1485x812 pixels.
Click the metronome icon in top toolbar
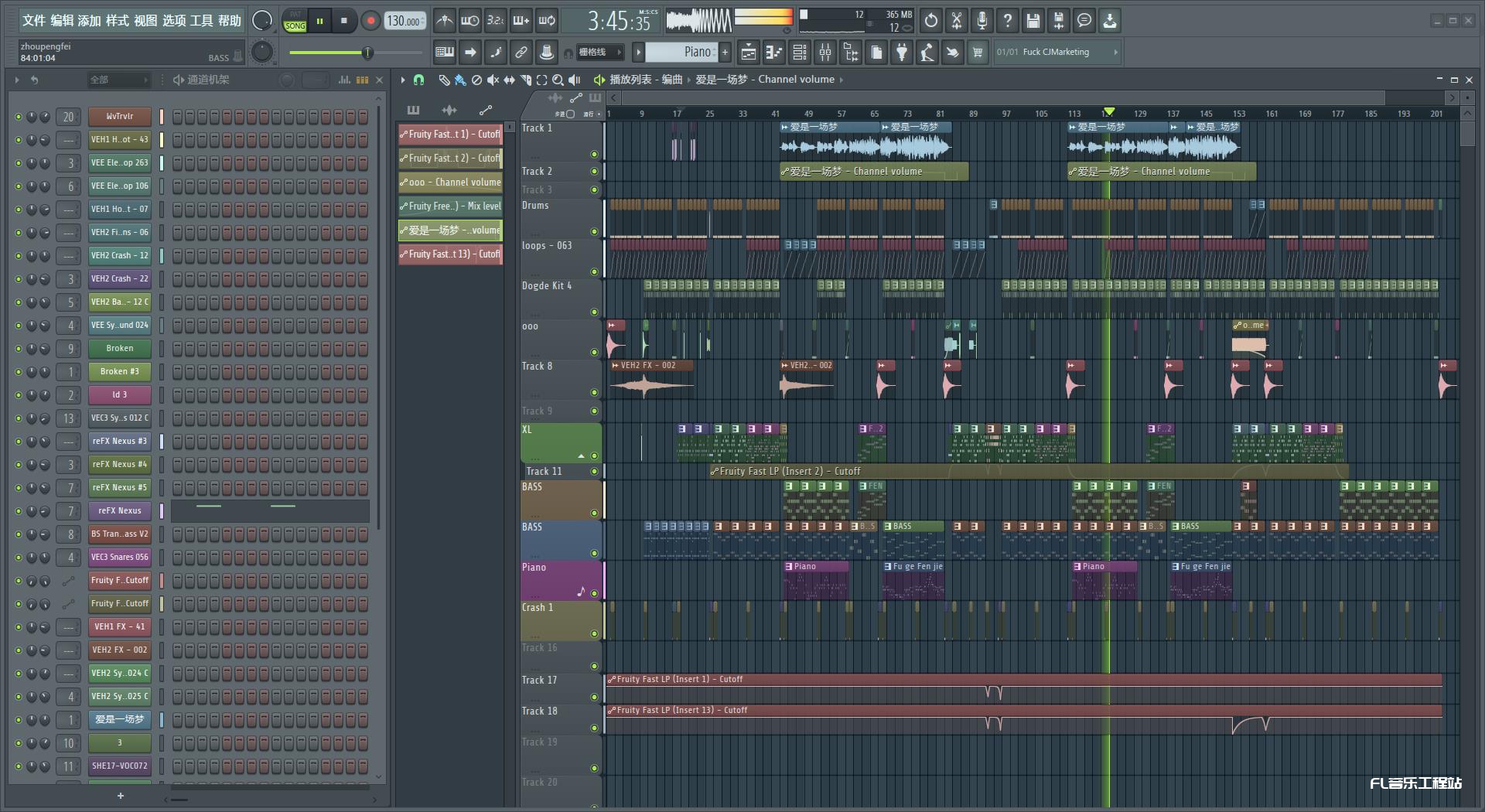click(x=444, y=21)
